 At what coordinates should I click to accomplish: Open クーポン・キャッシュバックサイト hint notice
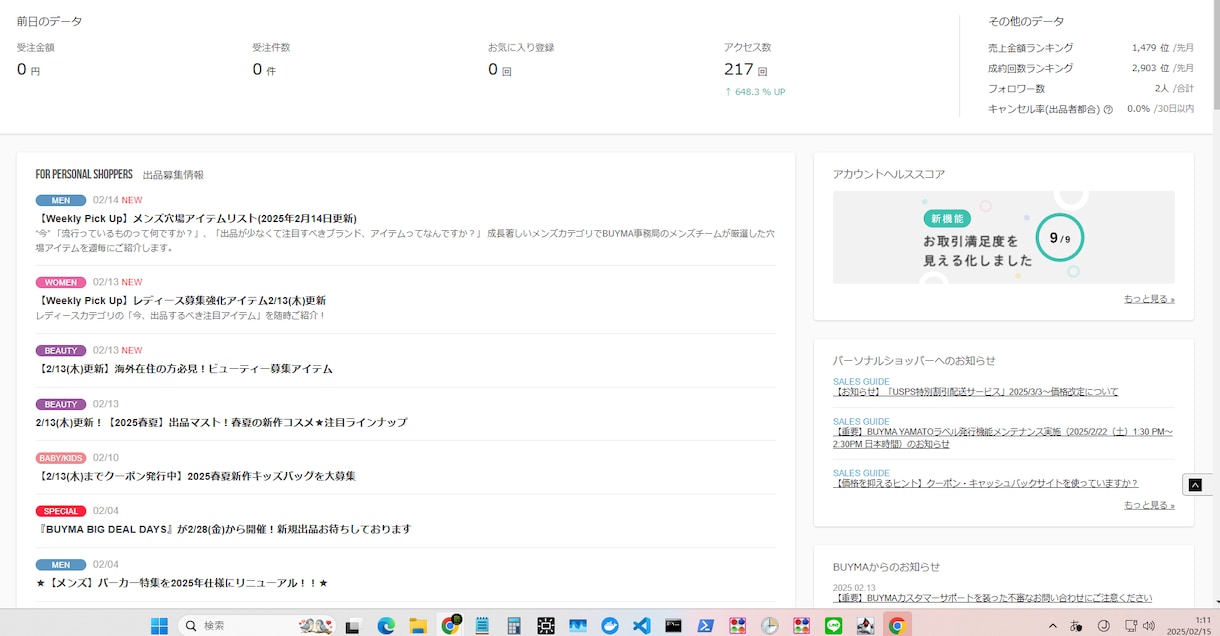(986, 484)
